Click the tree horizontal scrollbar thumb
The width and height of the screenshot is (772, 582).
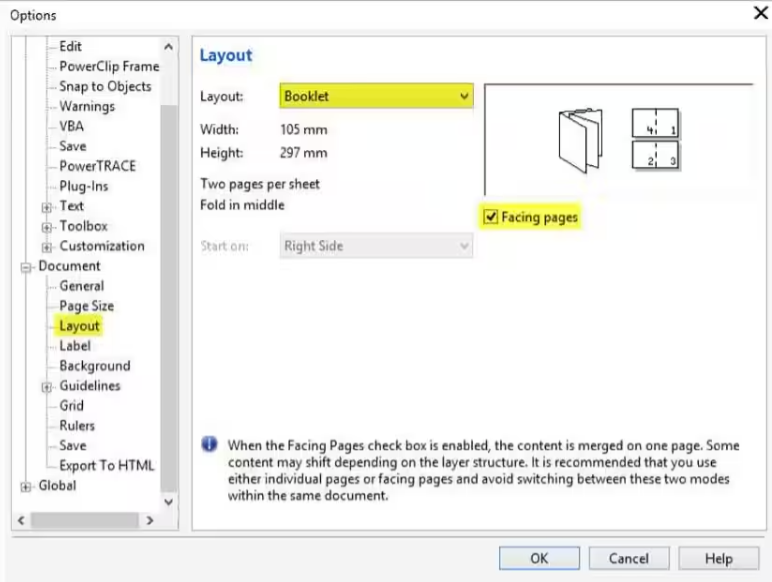(x=84, y=520)
